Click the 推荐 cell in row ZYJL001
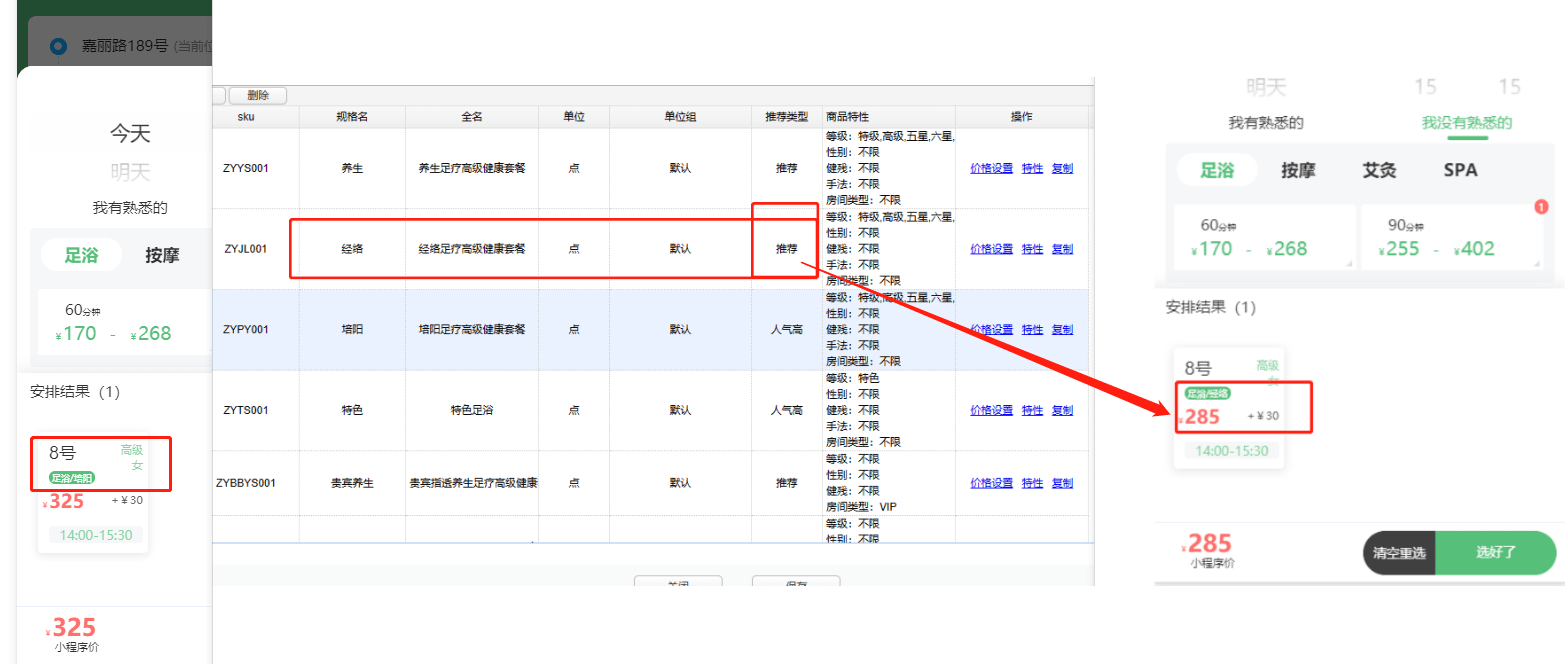Viewport: 1567px width, 664px height. click(786, 249)
